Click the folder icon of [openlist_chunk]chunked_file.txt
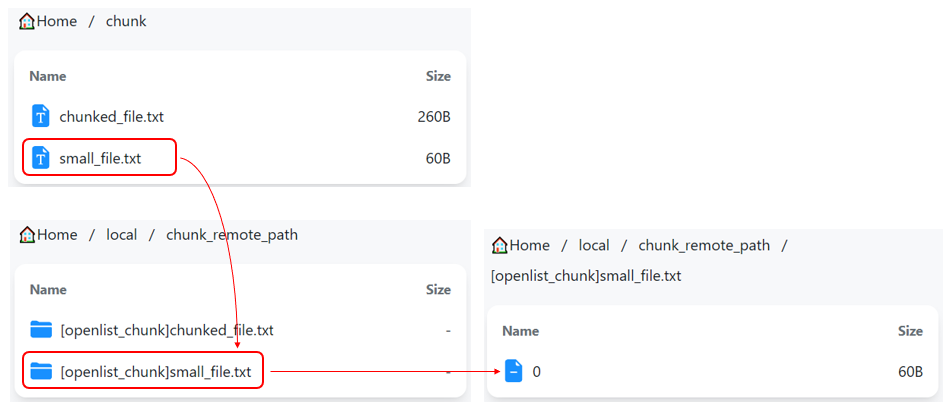The width and height of the screenshot is (948, 406). point(40,330)
